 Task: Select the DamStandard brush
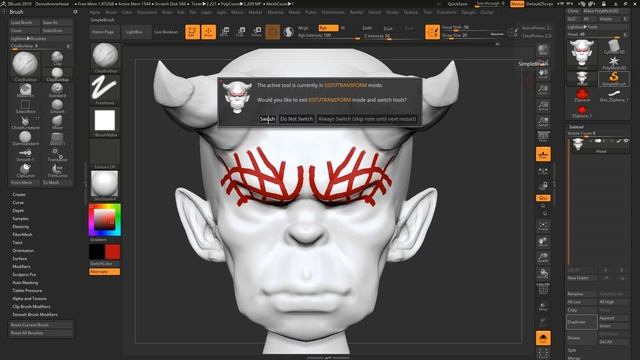pos(25,138)
